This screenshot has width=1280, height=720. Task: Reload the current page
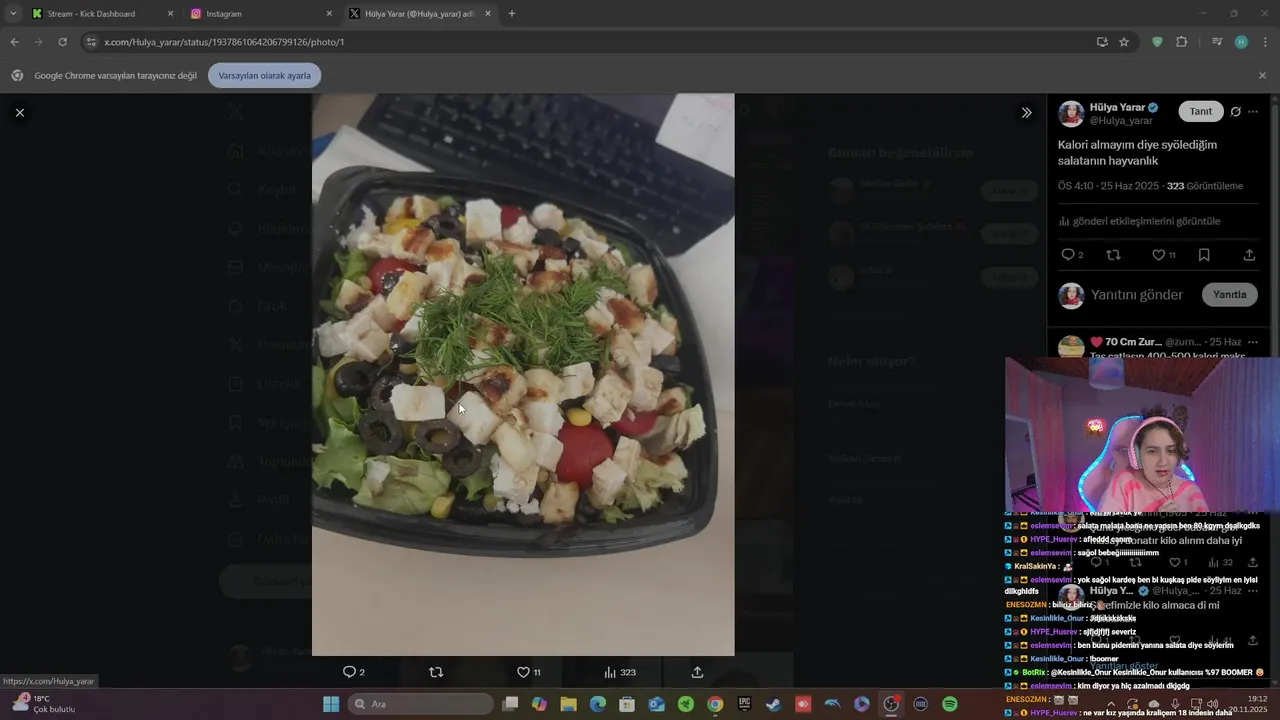tap(62, 42)
